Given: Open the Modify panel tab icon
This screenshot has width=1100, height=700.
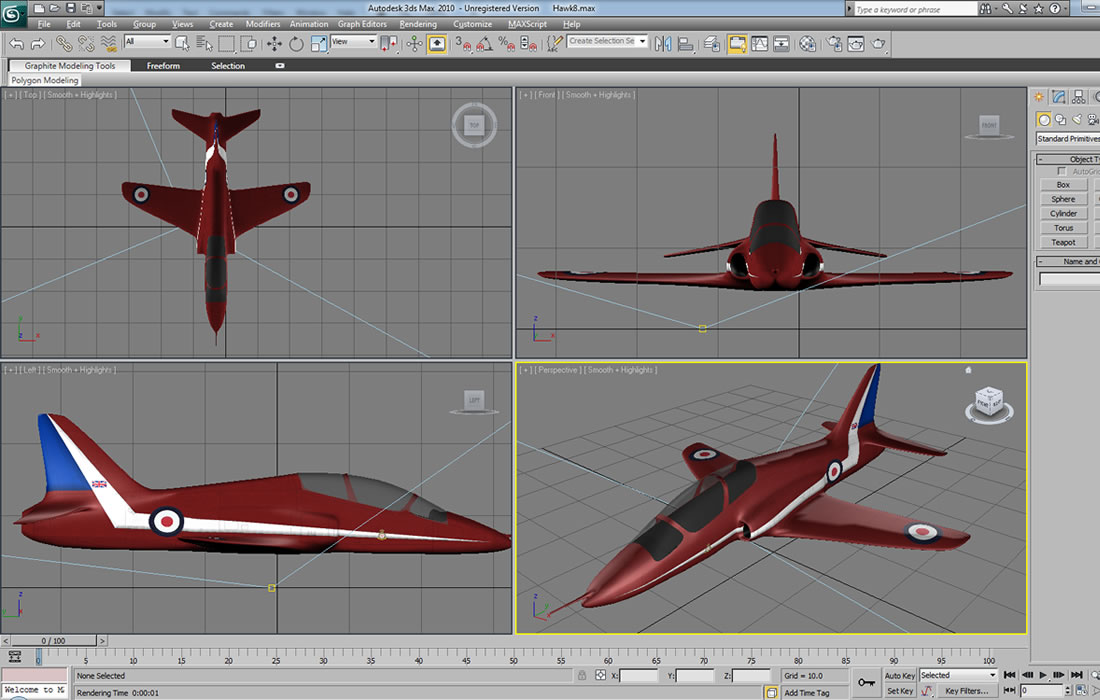Looking at the screenshot, I should pos(1059,97).
